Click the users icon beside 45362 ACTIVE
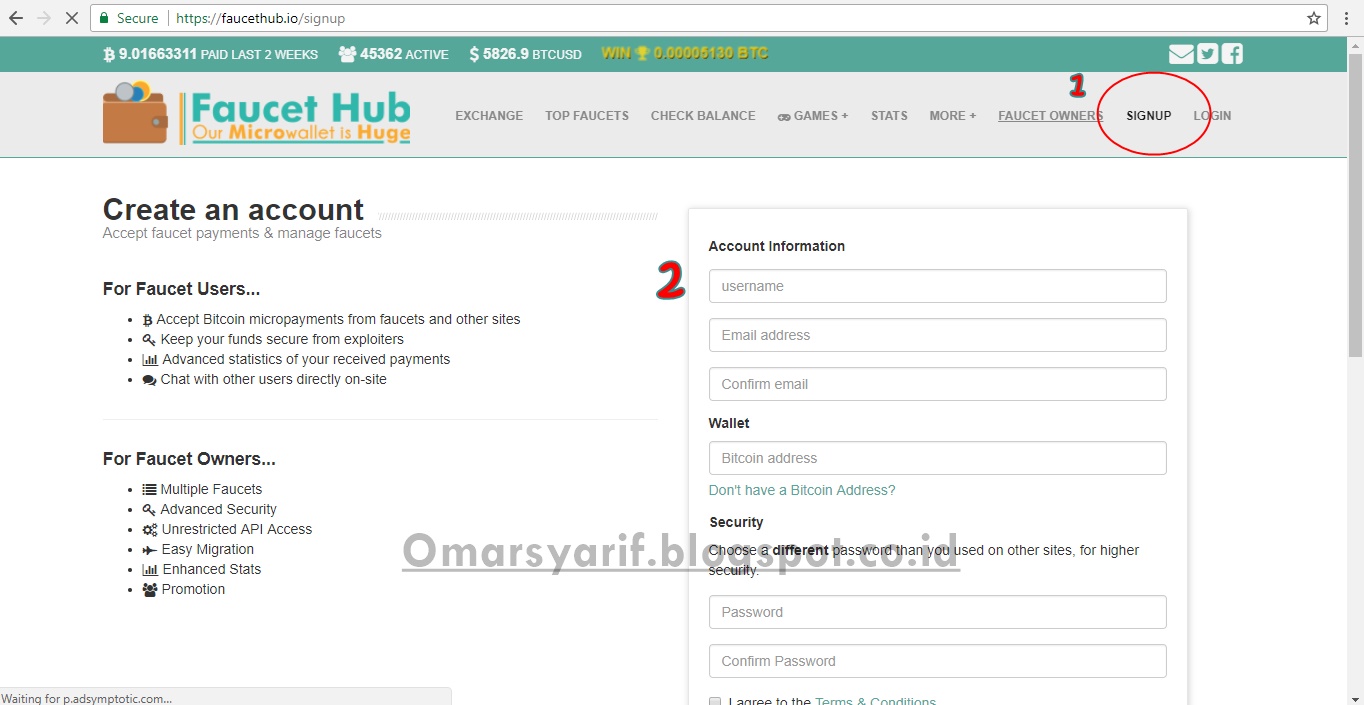 pos(347,54)
